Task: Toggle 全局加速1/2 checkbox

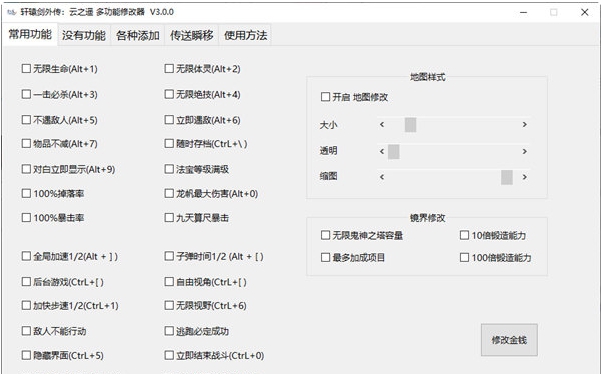Action: (x=26, y=257)
